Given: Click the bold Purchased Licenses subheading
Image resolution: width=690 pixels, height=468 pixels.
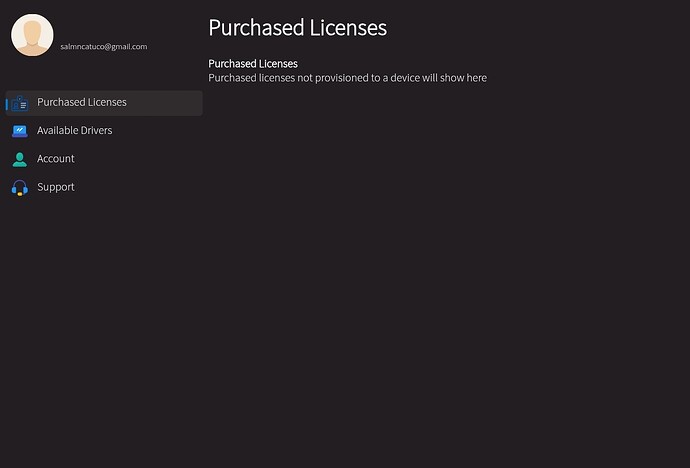Looking at the screenshot, I should [x=253, y=64].
